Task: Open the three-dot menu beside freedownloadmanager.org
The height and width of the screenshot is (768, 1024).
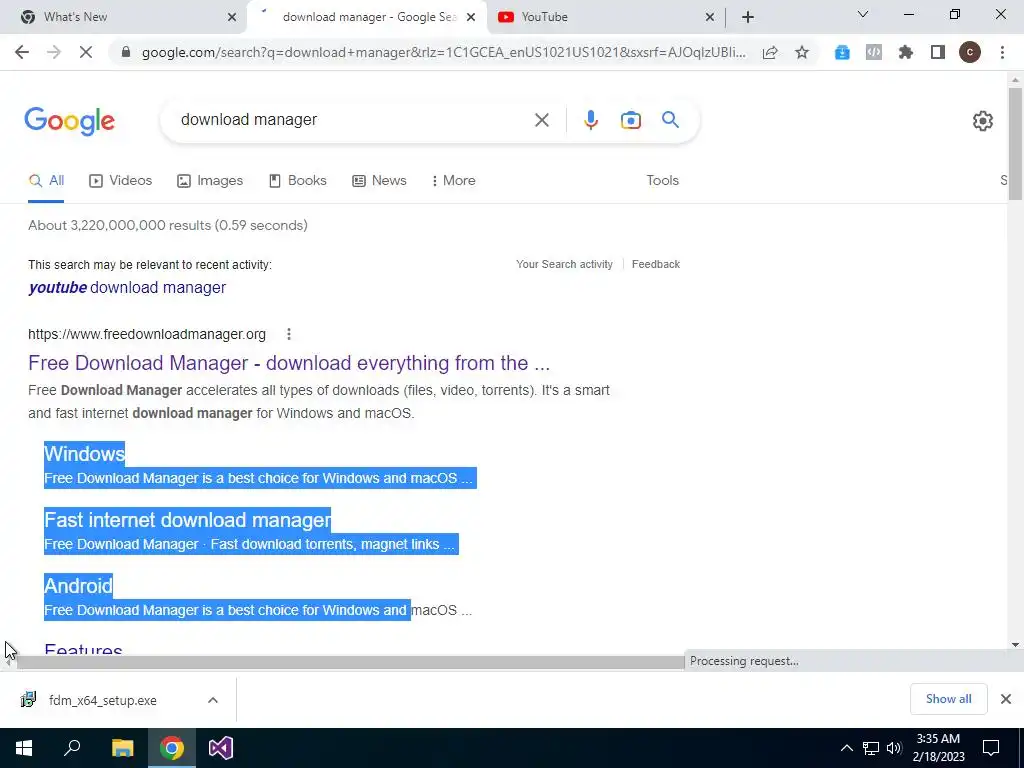Action: pyautogui.click(x=289, y=334)
